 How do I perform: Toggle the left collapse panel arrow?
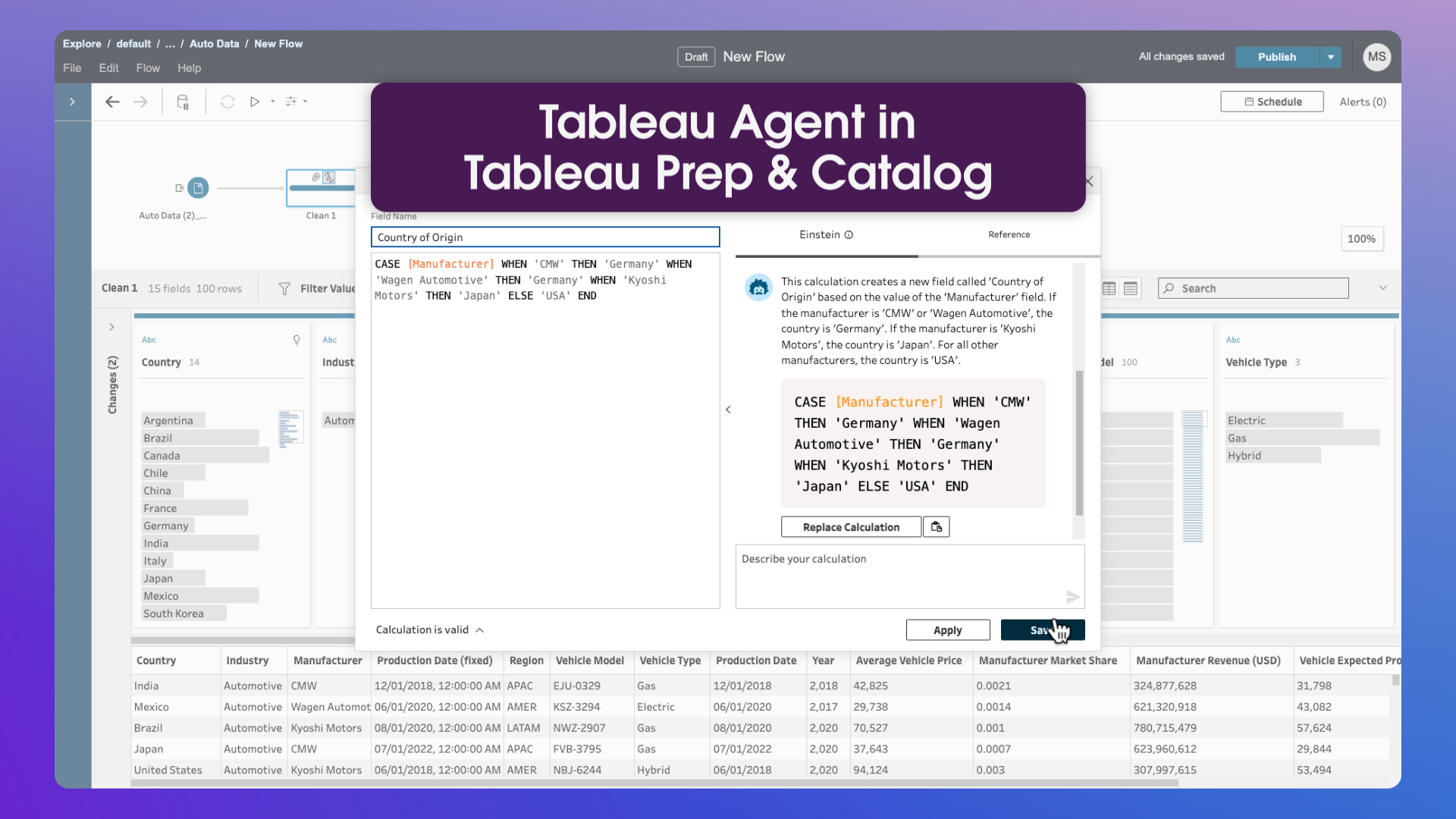tap(72, 101)
